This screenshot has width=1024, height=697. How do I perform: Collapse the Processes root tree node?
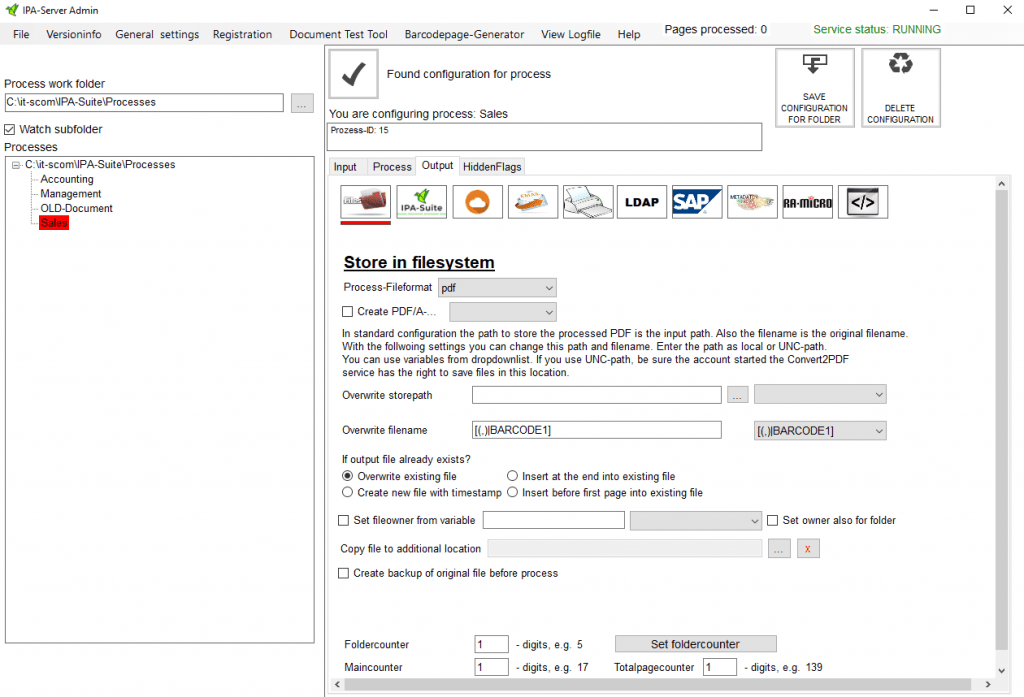[16, 165]
